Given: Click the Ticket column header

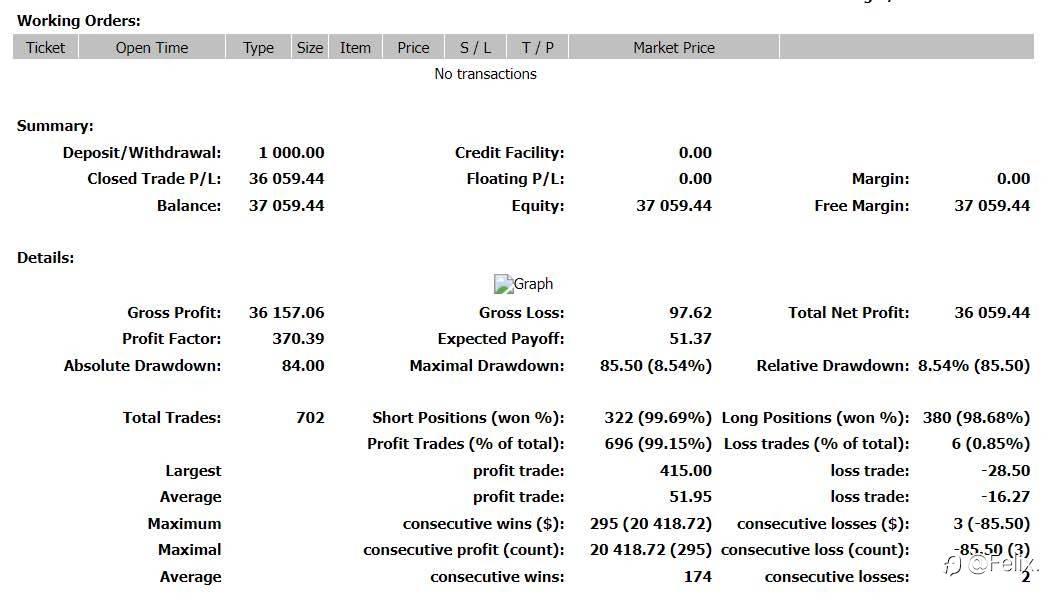Looking at the screenshot, I should [x=46, y=47].
